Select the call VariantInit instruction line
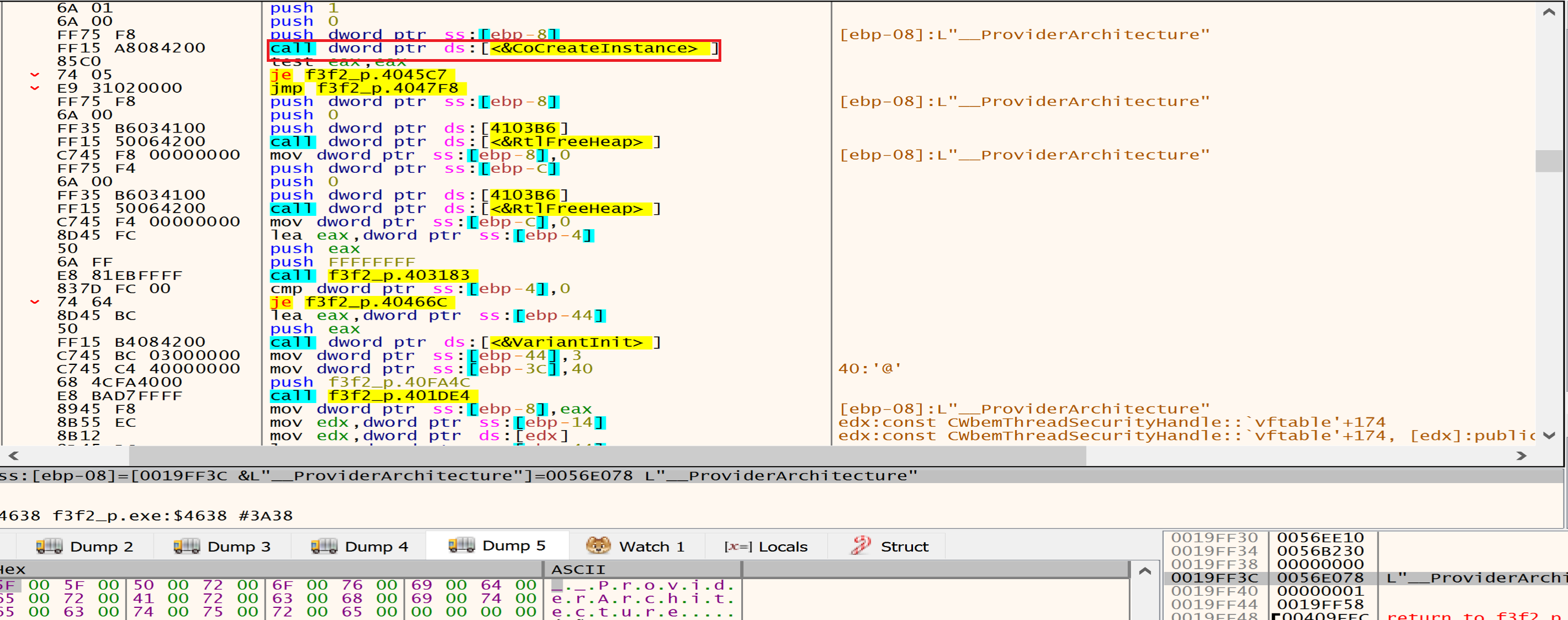The height and width of the screenshot is (620, 1568). [465, 342]
